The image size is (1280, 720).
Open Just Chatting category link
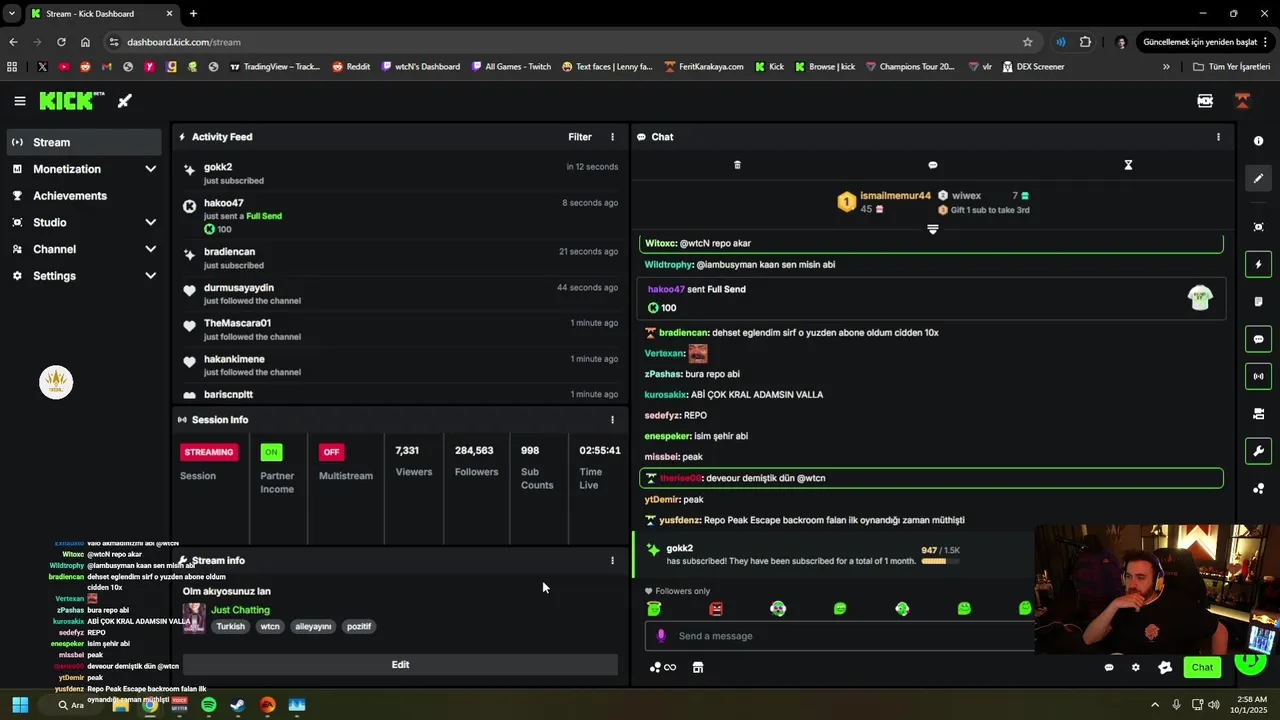(240, 610)
